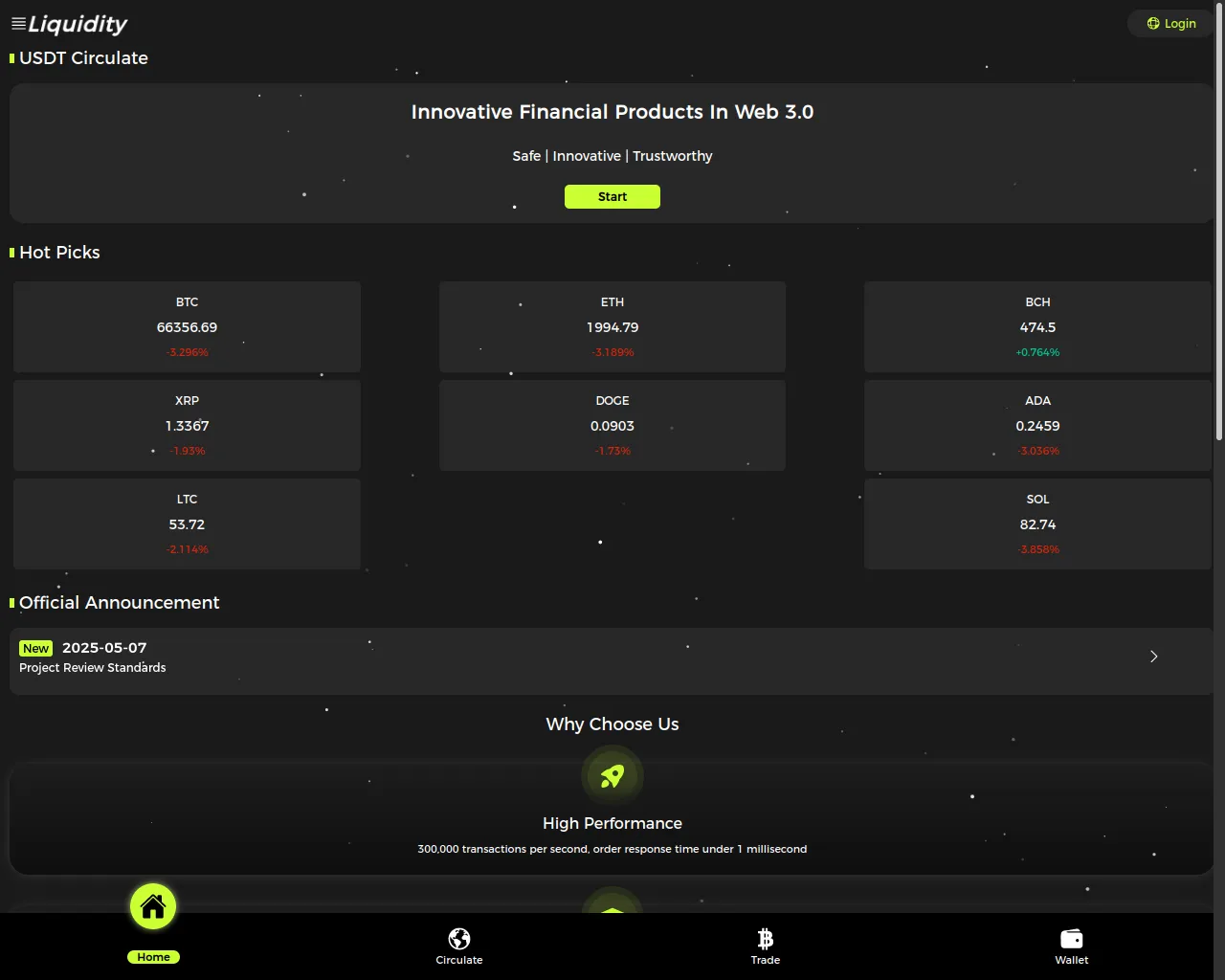Click the High Performance rocket icon
Image resolution: width=1225 pixels, height=980 pixels.
(x=612, y=776)
